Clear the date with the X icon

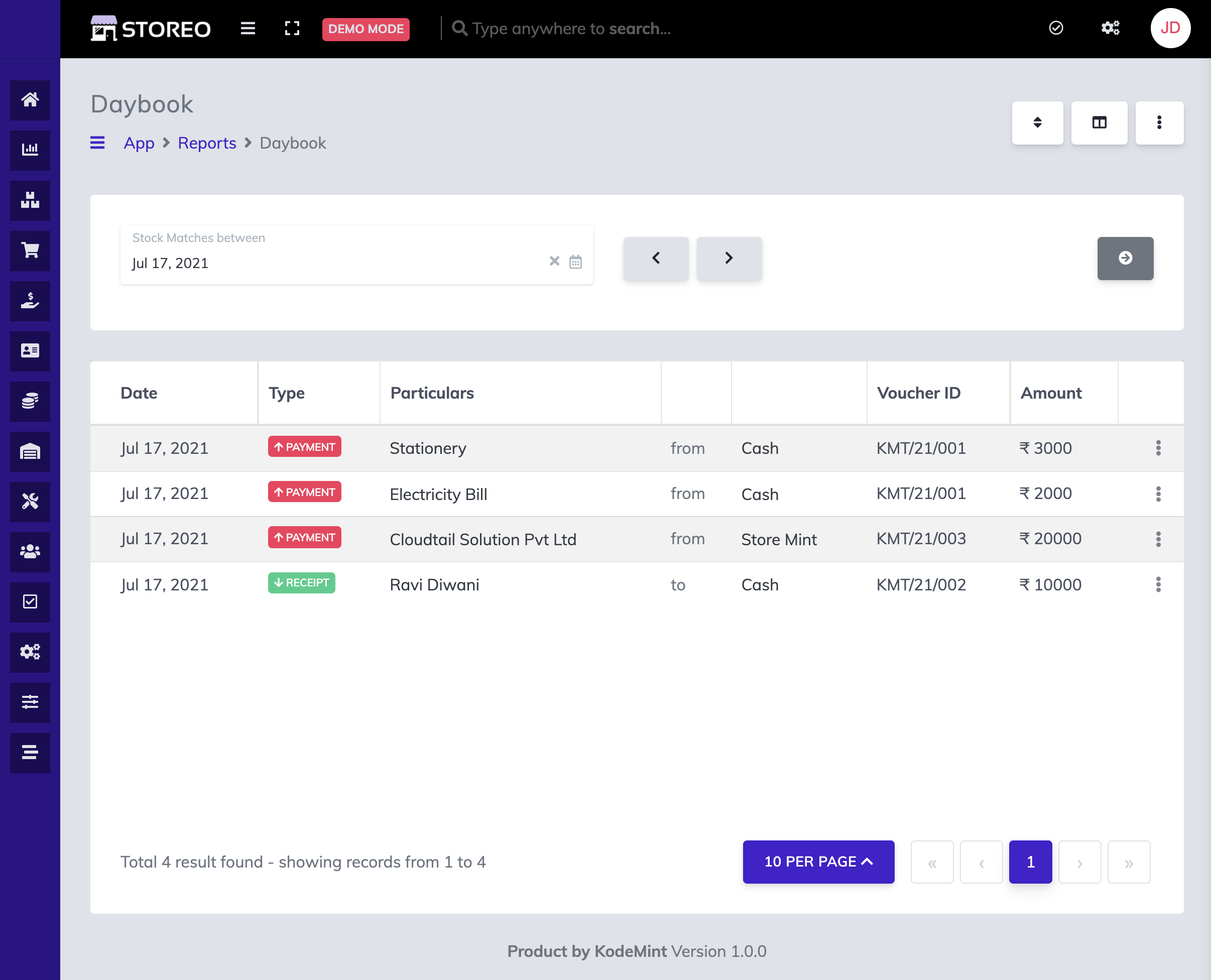[x=554, y=261]
